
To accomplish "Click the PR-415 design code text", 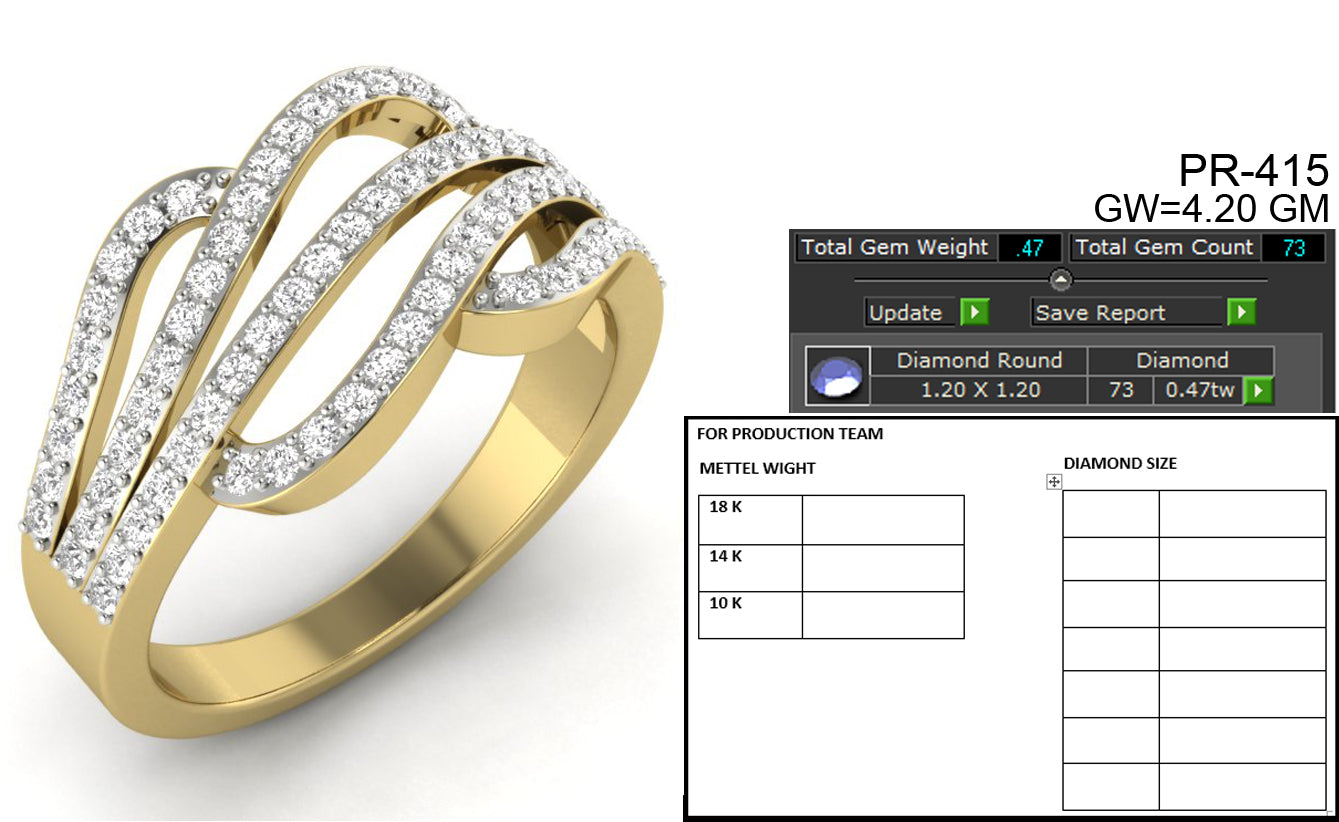I will click(x=1253, y=171).
